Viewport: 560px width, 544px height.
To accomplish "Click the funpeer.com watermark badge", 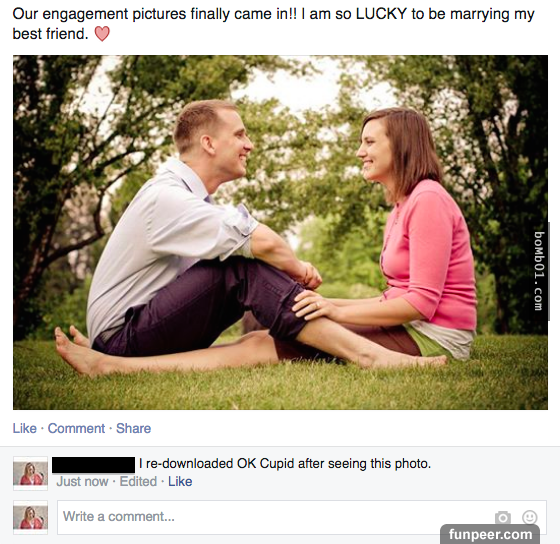I will (x=490, y=534).
